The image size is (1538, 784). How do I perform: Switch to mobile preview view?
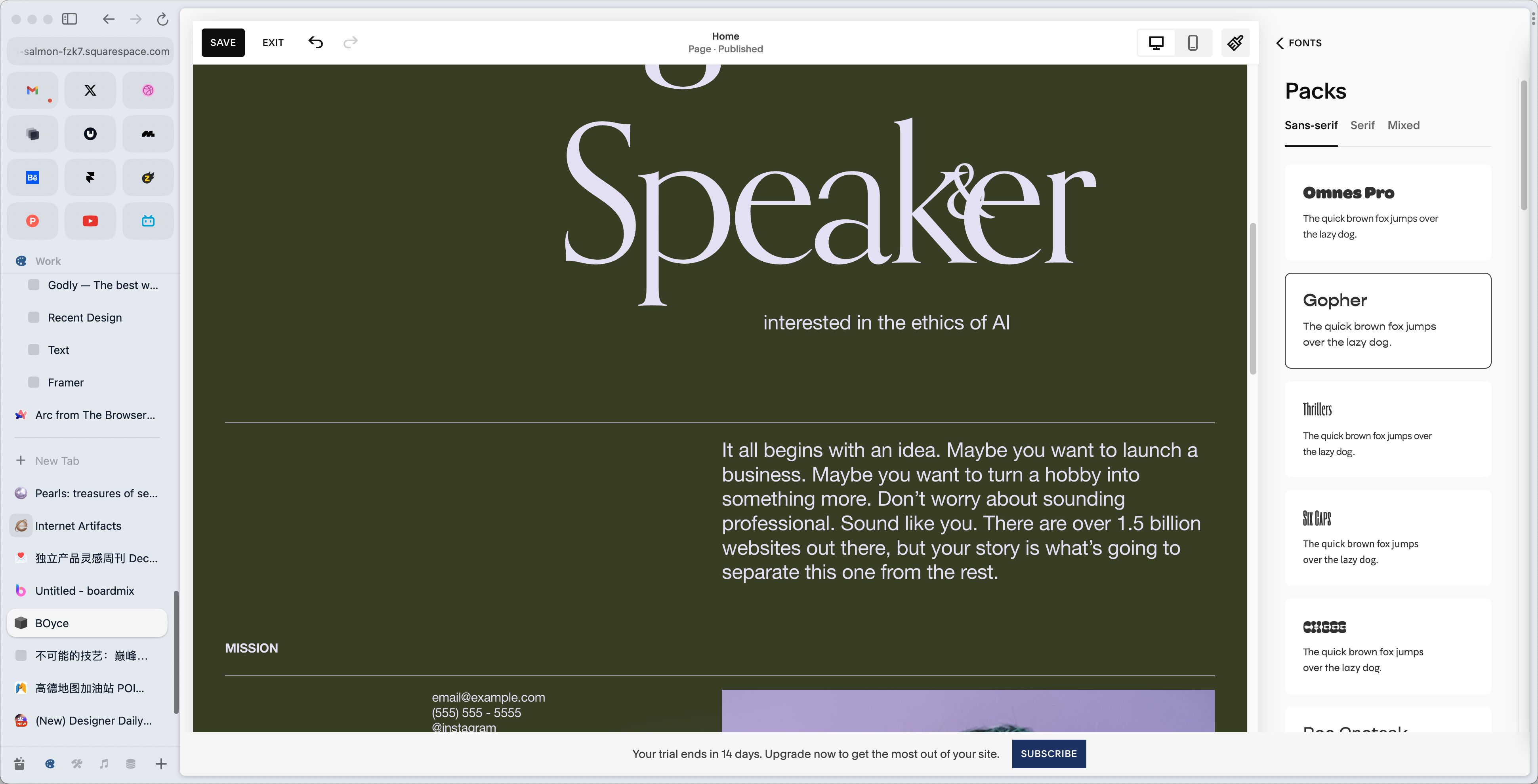click(x=1192, y=42)
